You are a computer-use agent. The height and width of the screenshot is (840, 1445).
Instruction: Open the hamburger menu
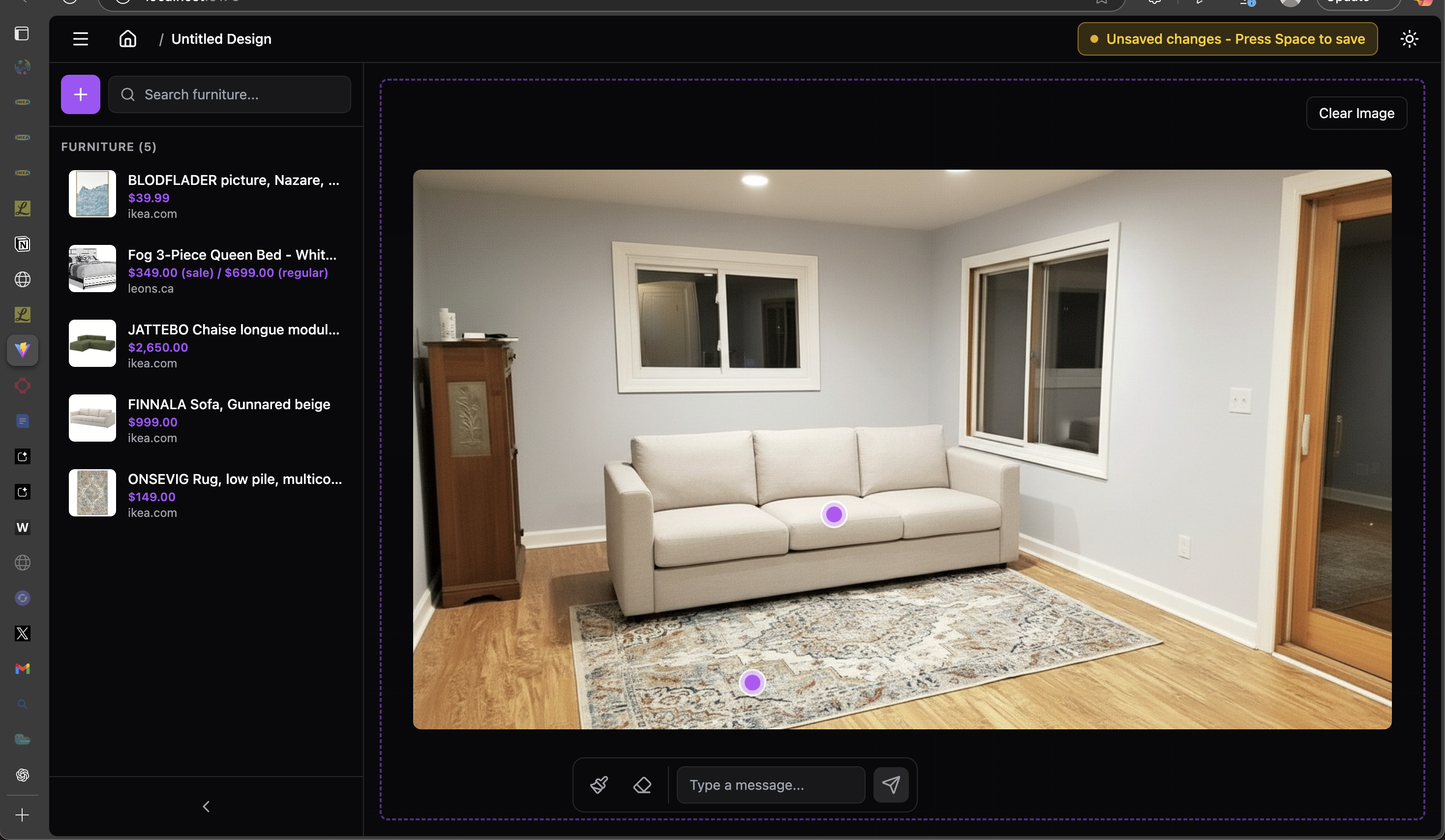click(x=80, y=39)
